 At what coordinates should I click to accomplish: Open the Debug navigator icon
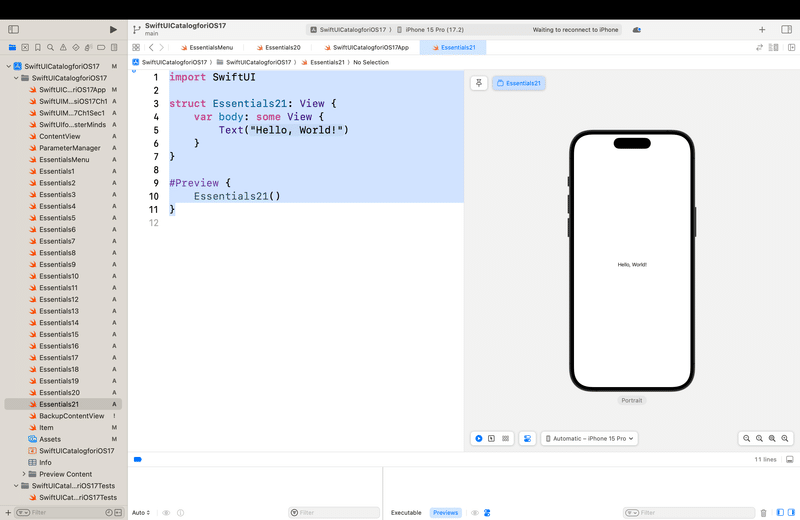pyautogui.click(x=88, y=47)
